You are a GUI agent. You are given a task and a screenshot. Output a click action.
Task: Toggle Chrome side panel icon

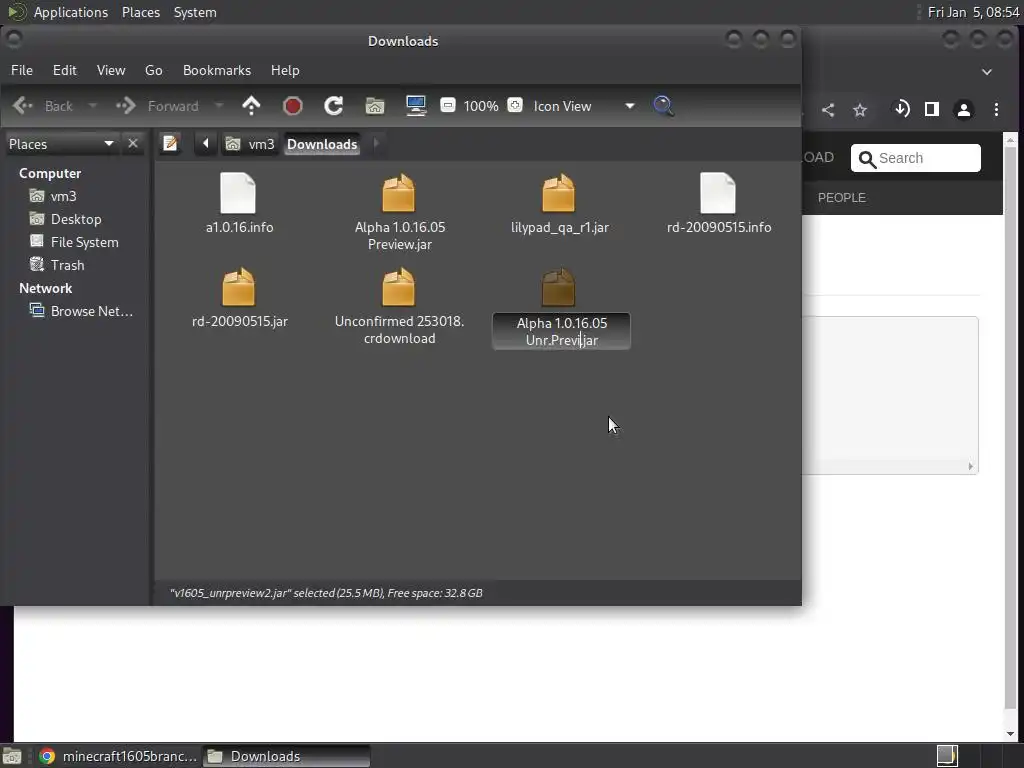[x=932, y=109]
